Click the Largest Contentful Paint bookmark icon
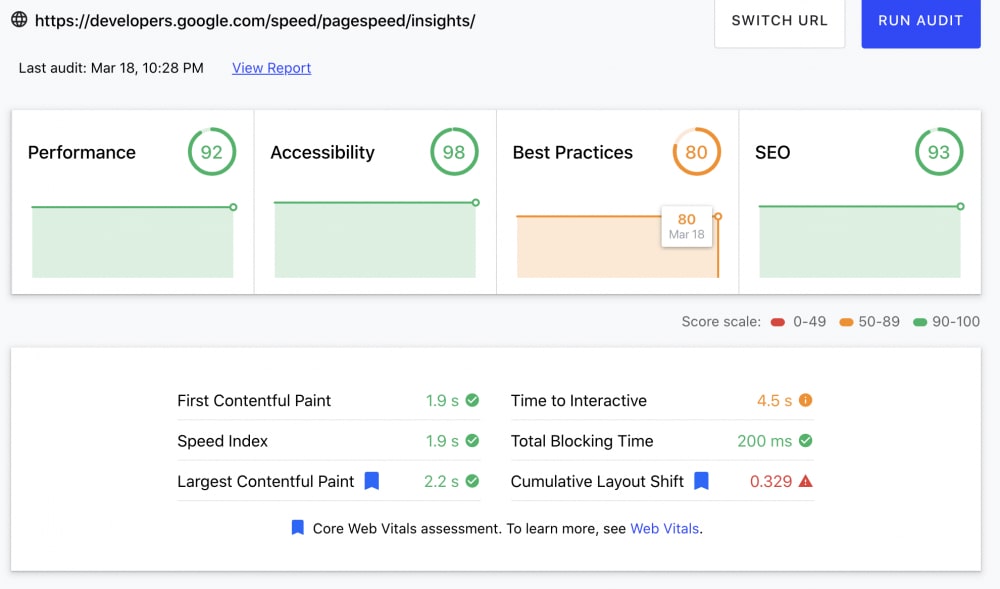This screenshot has width=1000, height=589. pos(372,481)
